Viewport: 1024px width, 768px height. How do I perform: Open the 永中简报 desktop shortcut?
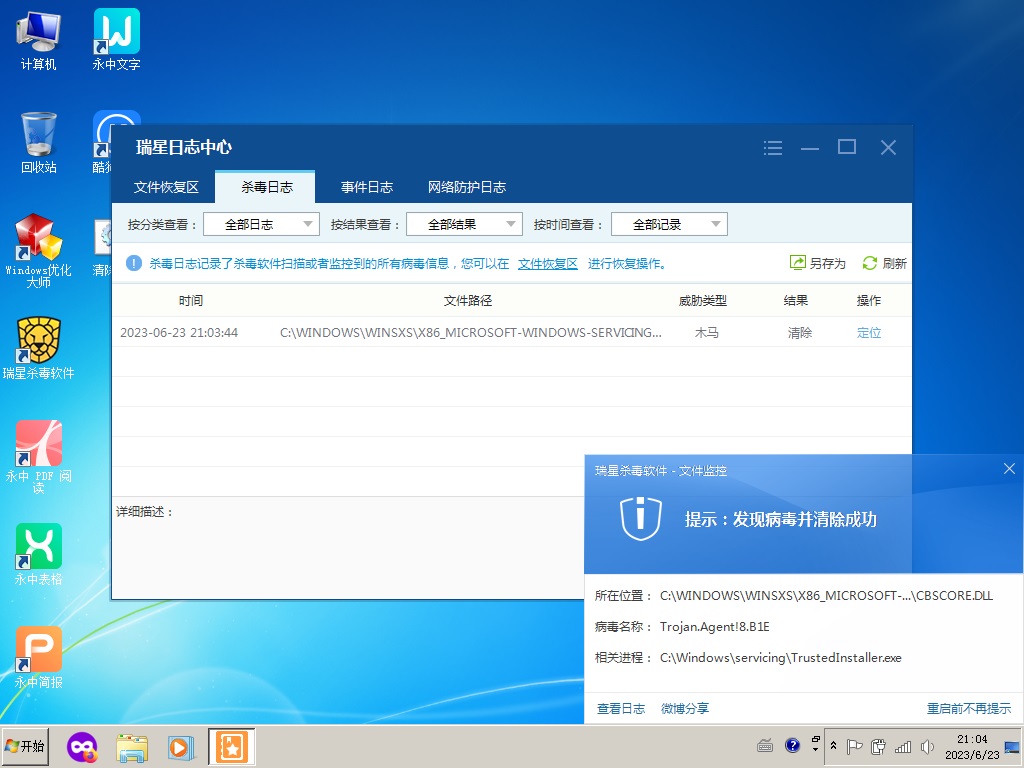coord(39,657)
